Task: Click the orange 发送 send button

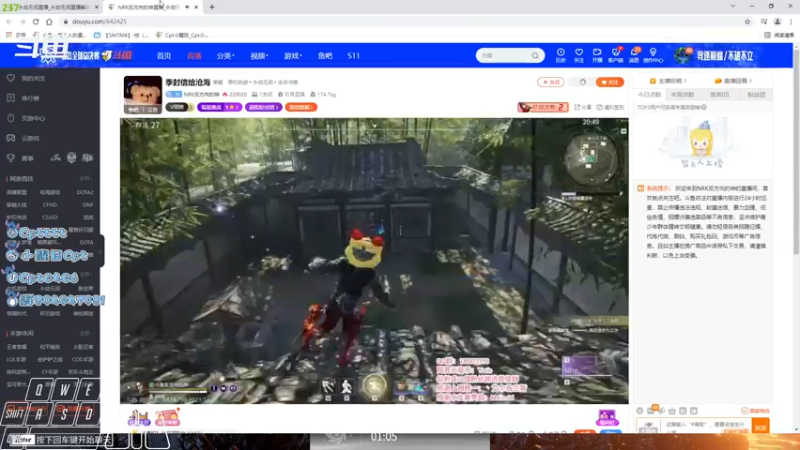Action: click(760, 427)
